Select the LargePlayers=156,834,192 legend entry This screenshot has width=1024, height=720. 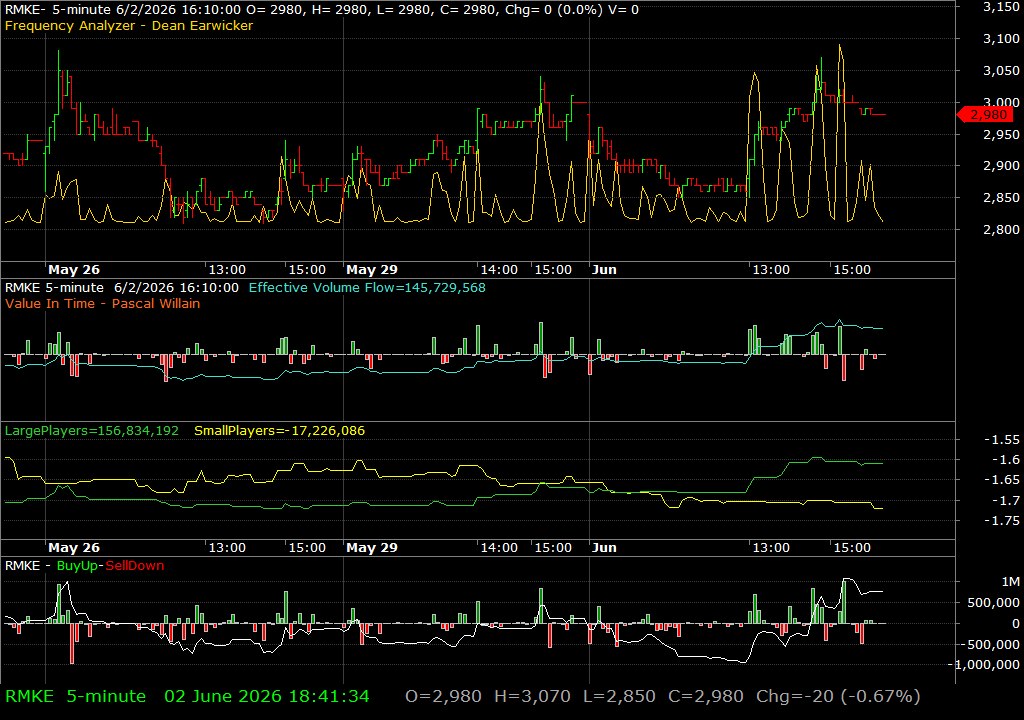pyautogui.click(x=91, y=431)
